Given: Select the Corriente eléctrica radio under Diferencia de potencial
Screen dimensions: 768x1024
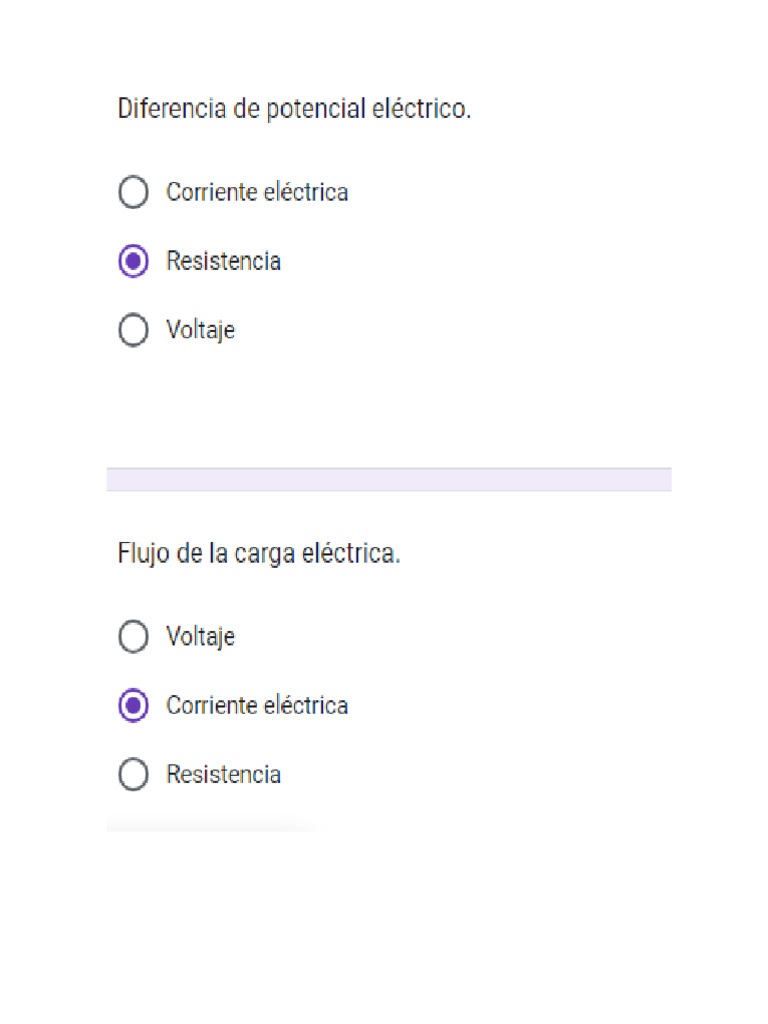Looking at the screenshot, I should (x=133, y=192).
